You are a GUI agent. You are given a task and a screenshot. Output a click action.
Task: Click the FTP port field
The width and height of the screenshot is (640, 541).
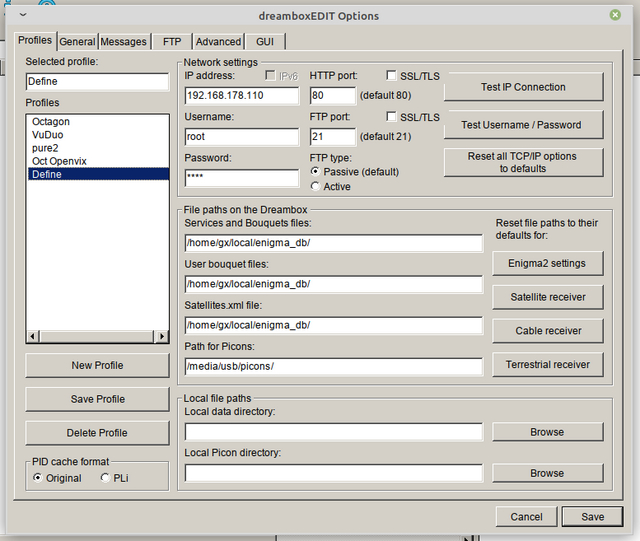(333, 137)
